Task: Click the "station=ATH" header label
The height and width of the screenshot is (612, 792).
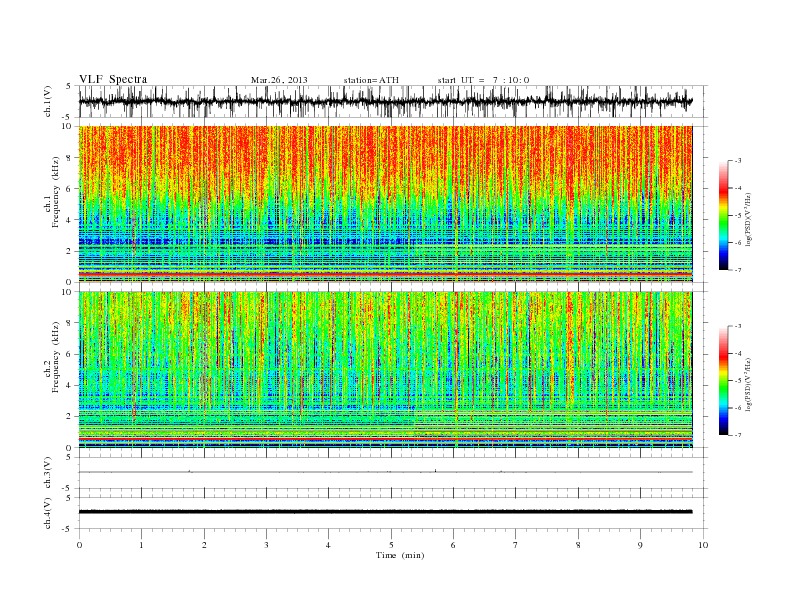Action: tap(371, 80)
